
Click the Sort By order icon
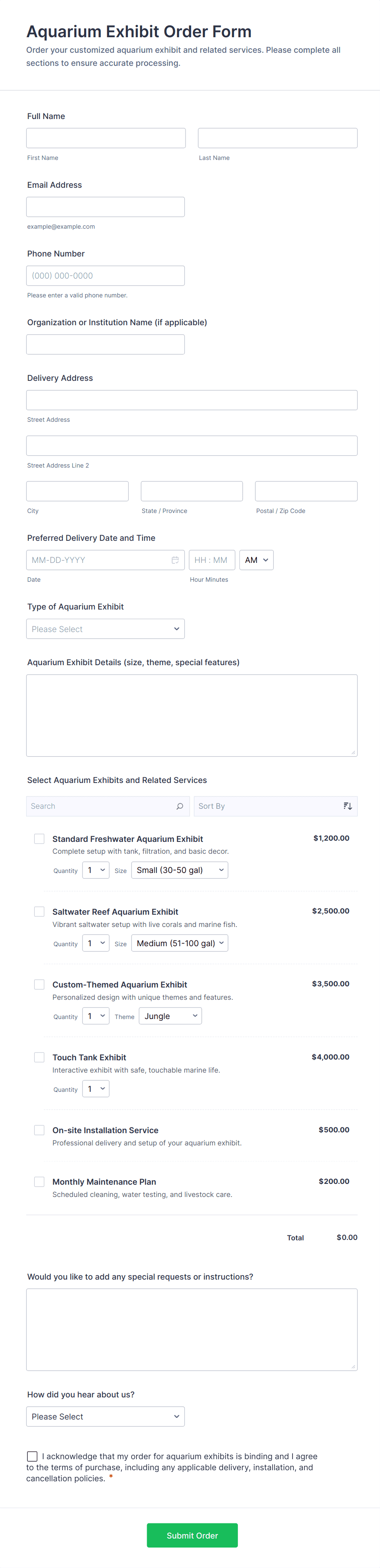[347, 806]
